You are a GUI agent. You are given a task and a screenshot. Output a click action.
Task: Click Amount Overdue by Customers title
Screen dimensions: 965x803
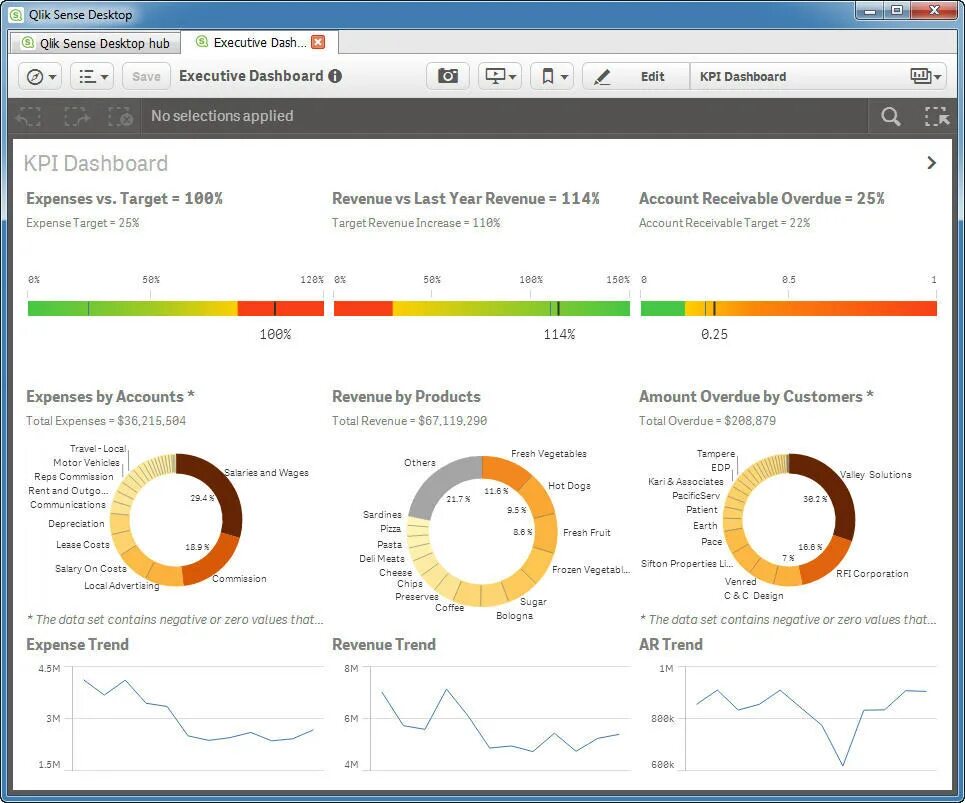tap(756, 397)
